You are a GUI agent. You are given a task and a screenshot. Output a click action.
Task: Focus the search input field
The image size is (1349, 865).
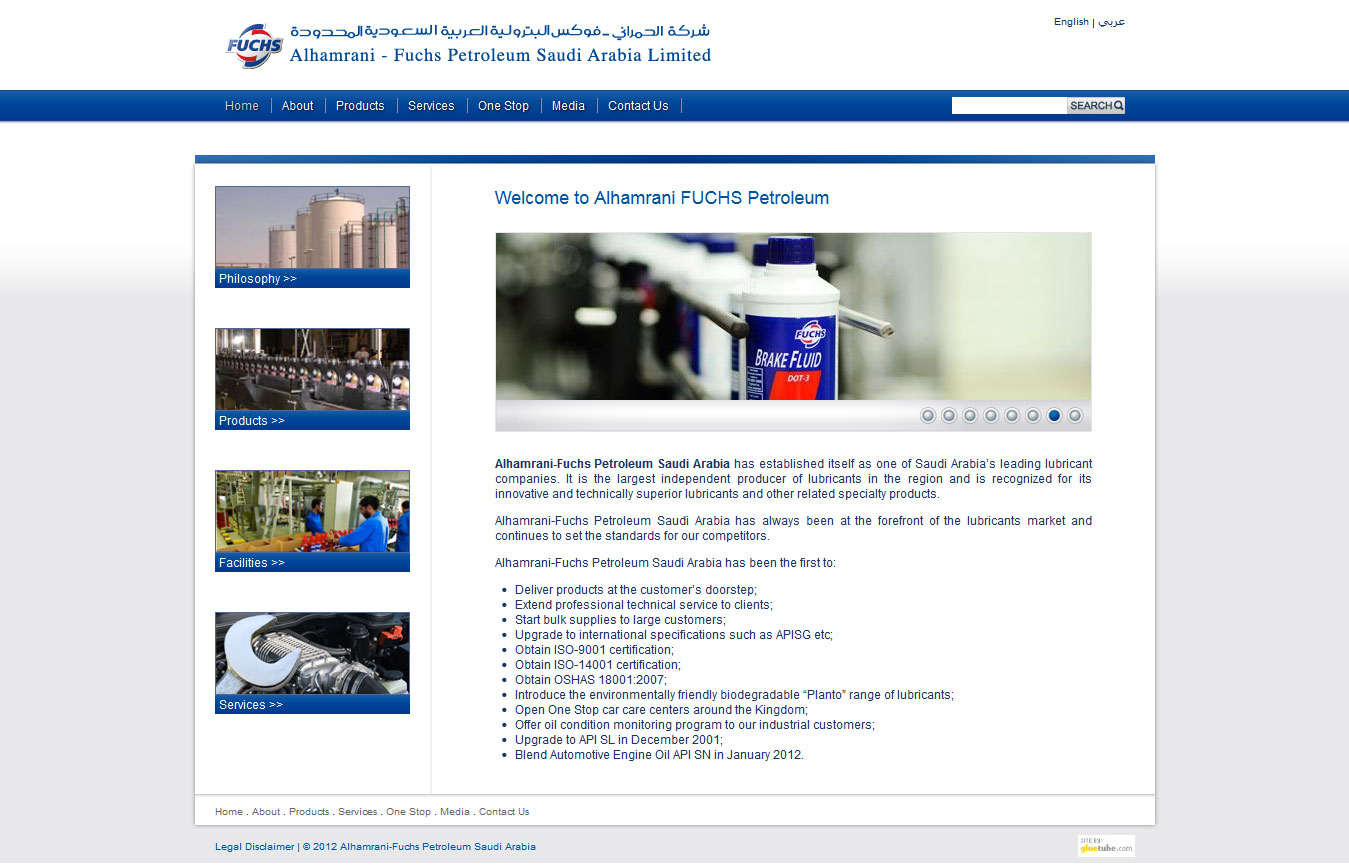[x=1009, y=105]
